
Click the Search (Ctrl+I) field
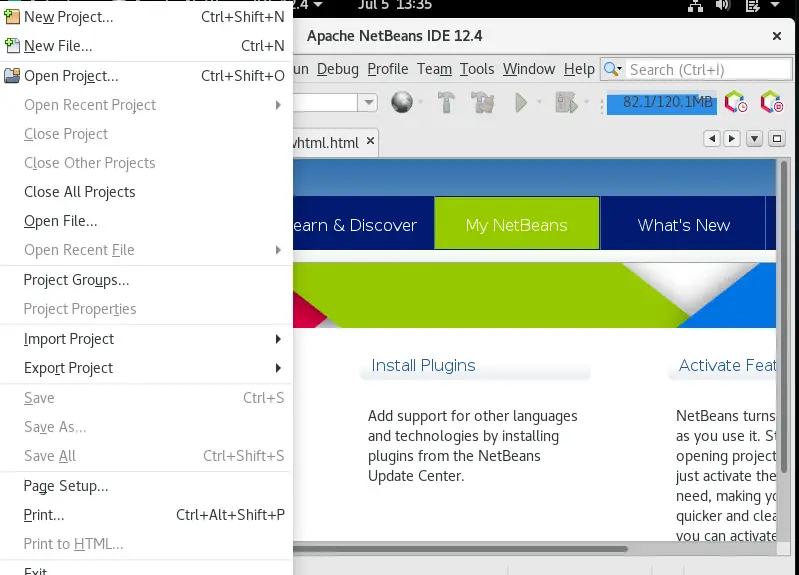click(x=708, y=69)
